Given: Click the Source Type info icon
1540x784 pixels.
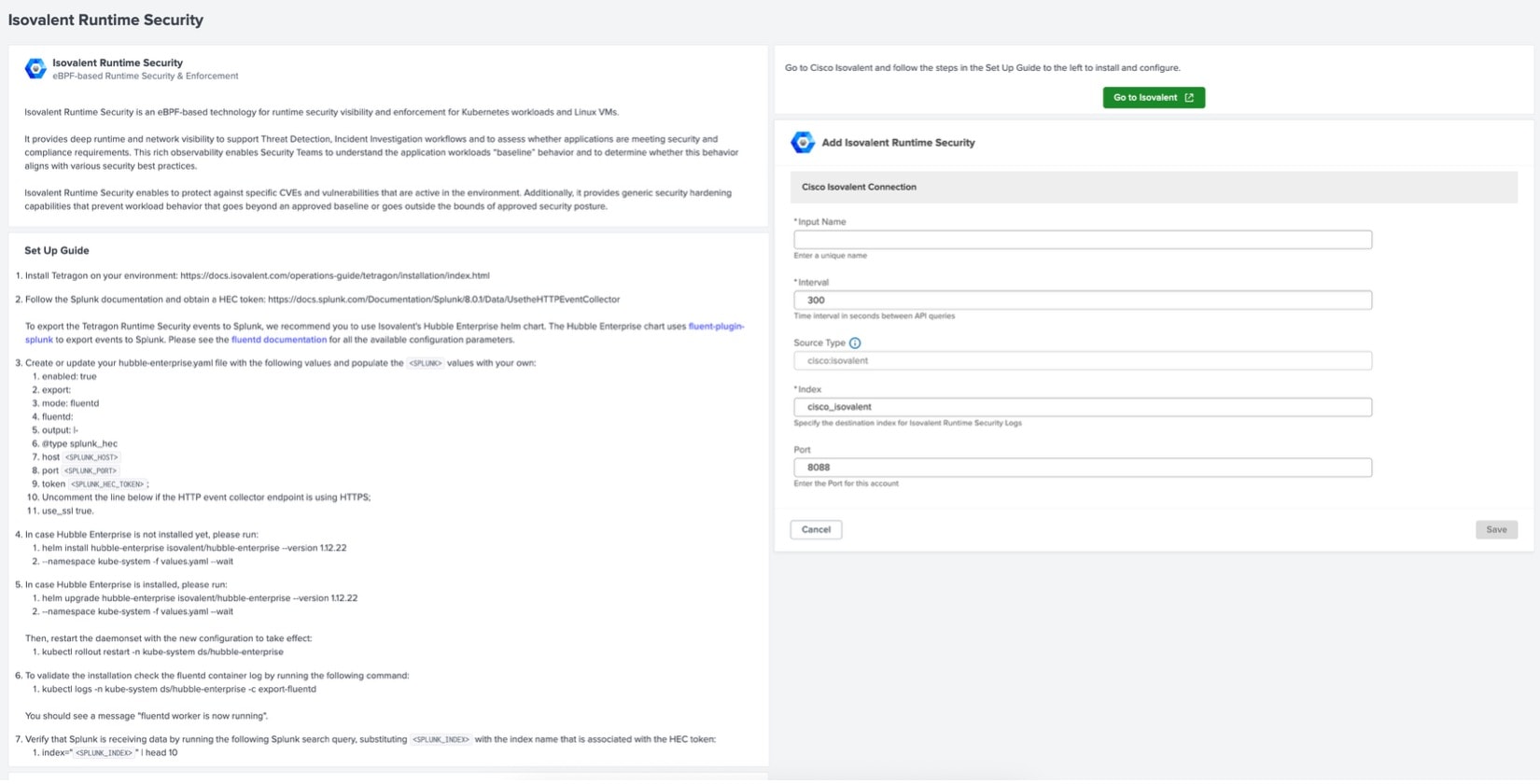Looking at the screenshot, I should [x=855, y=343].
